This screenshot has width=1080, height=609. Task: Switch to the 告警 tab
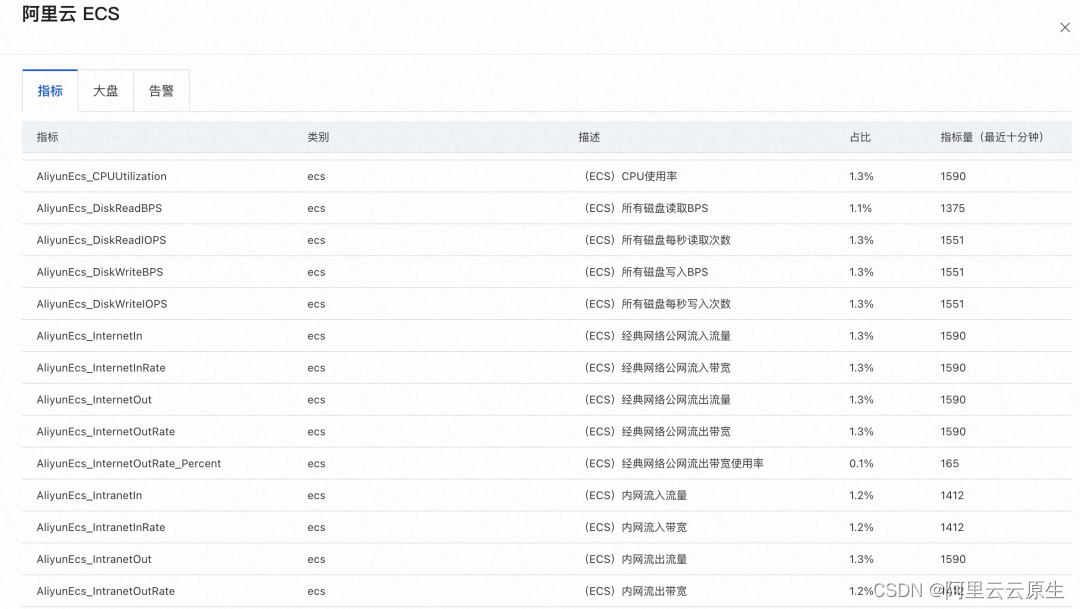tap(161, 90)
